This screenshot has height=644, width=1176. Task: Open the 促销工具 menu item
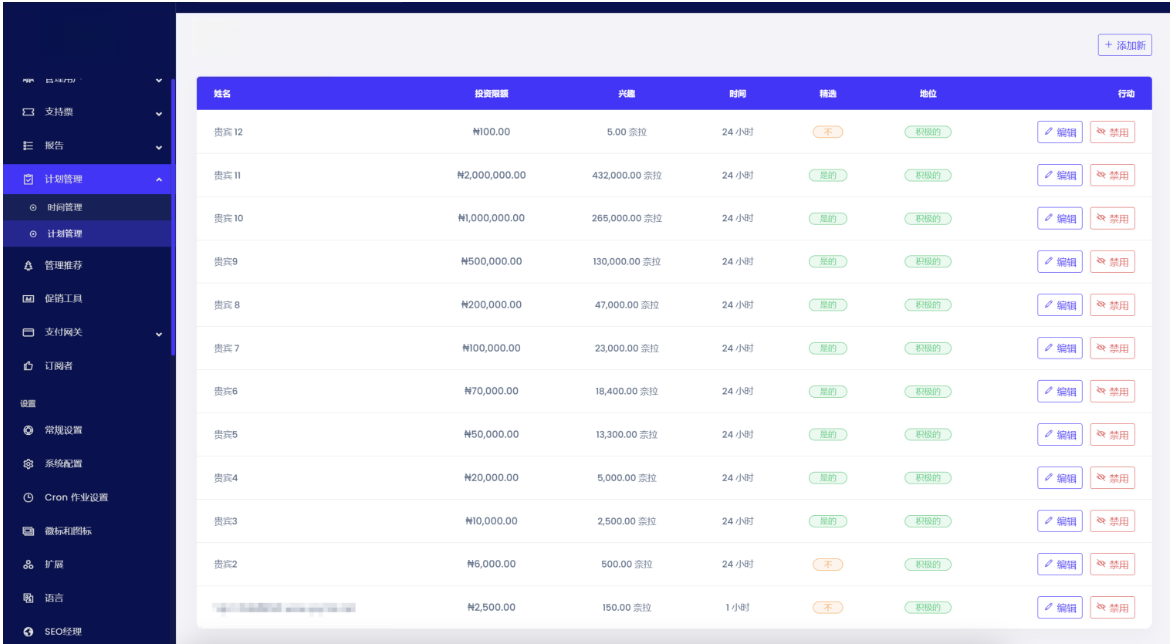pyautogui.click(x=87, y=298)
